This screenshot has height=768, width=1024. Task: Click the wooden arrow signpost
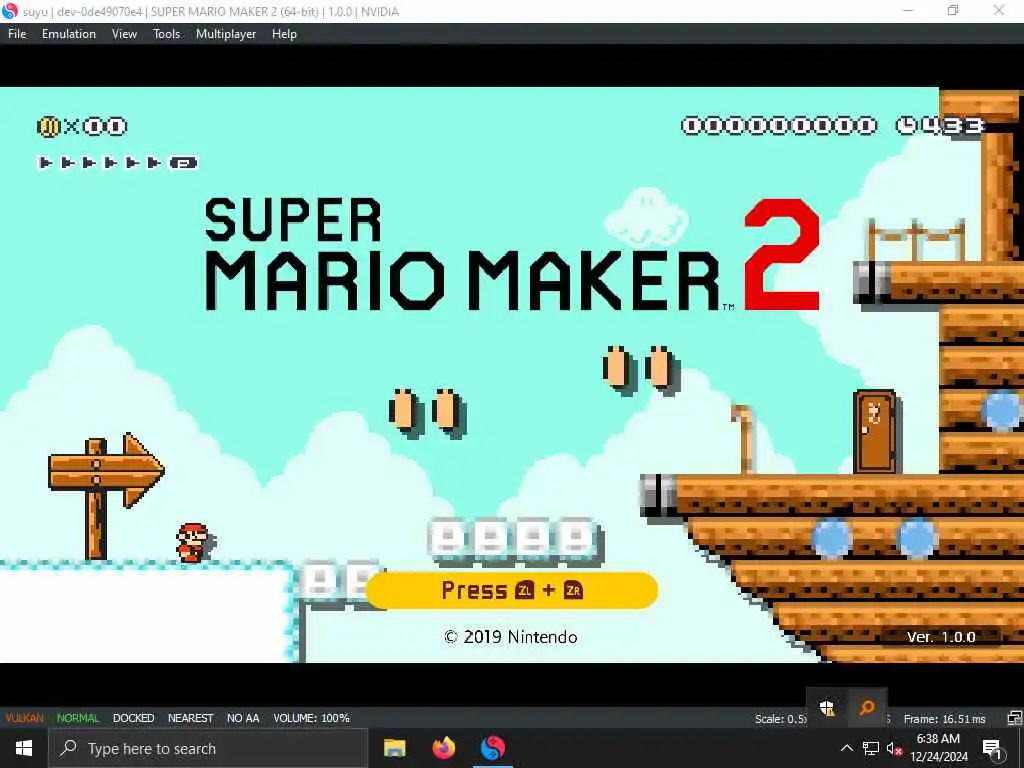point(106,495)
